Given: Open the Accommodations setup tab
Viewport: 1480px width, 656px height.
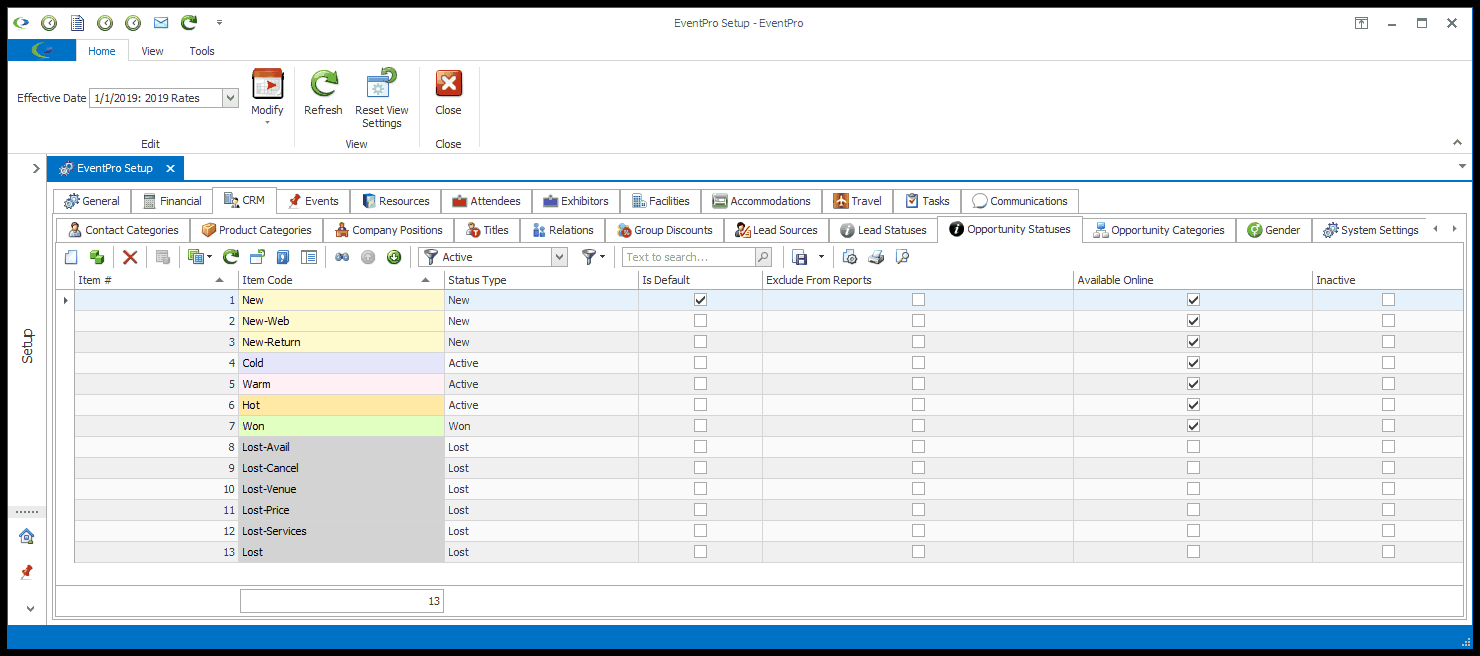Looking at the screenshot, I should click(x=761, y=201).
